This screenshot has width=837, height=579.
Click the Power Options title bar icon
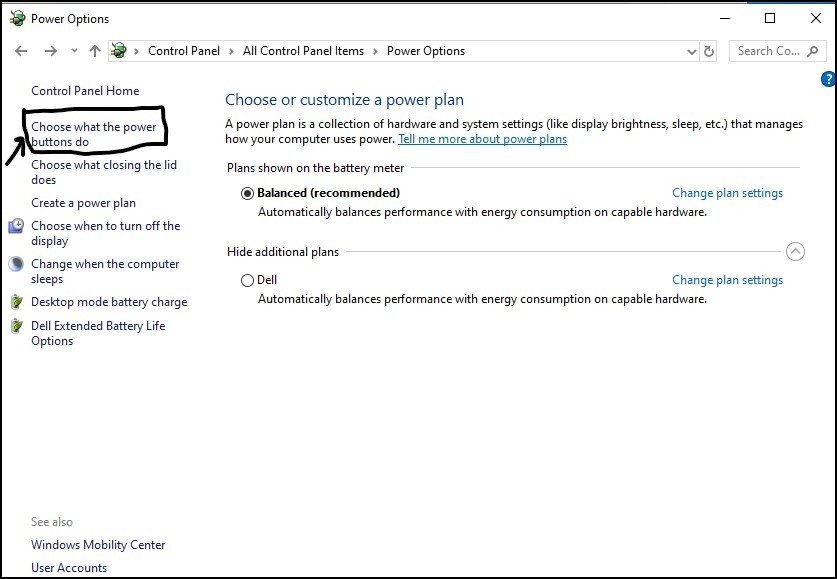18,19
